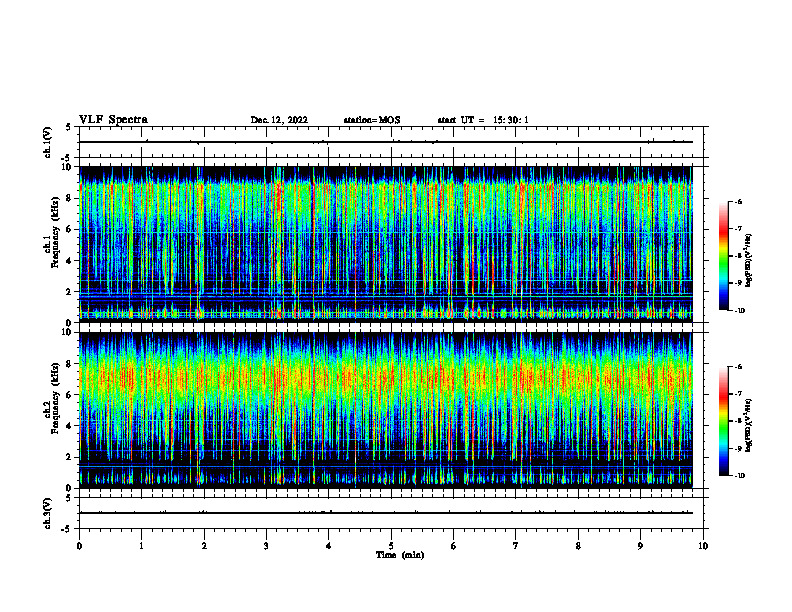792x612 pixels.
Task: Click inside the ch.1 spectrogram plot
Action: 386,244
